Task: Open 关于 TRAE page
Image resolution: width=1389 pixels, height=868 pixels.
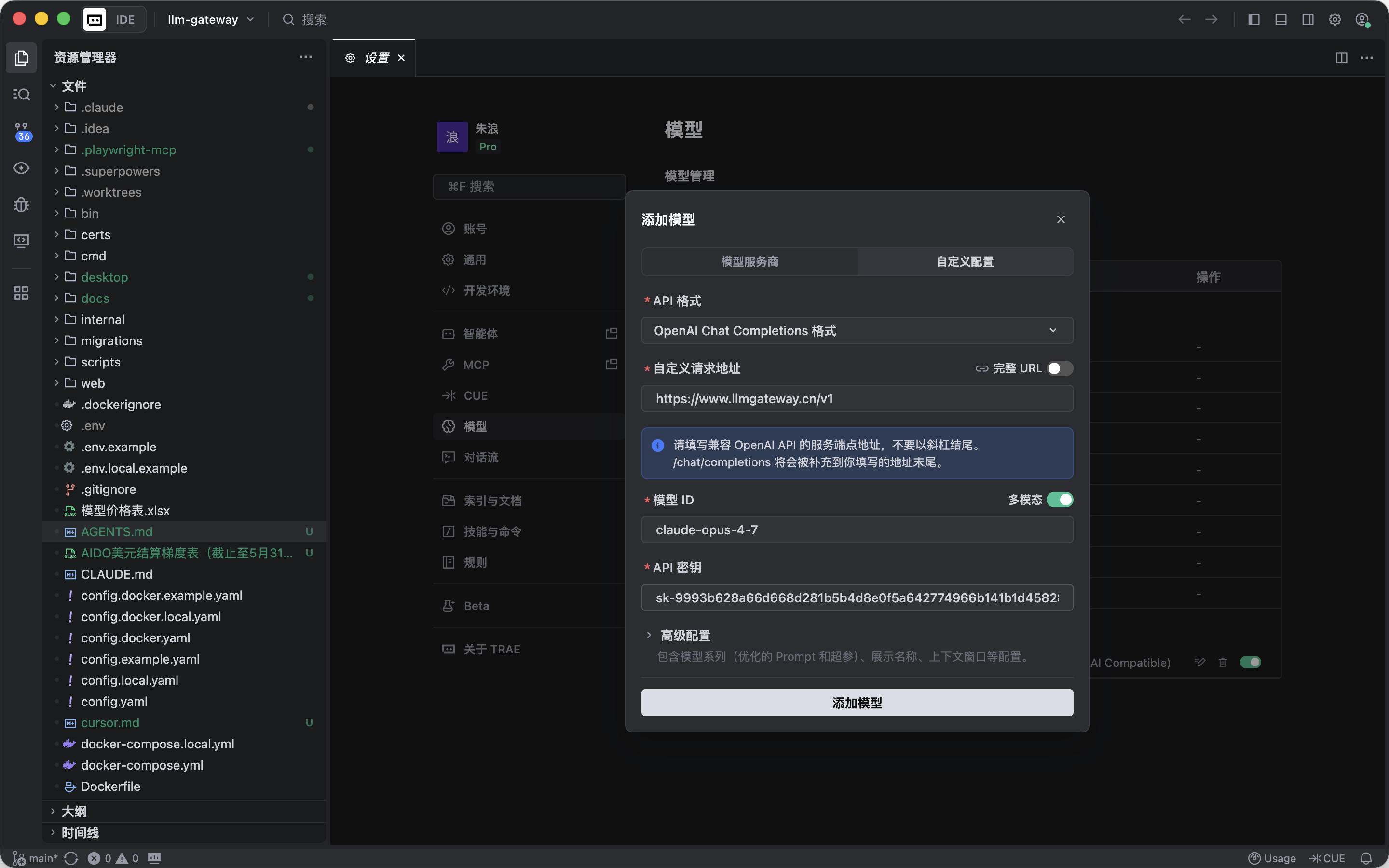Action: [x=529, y=649]
